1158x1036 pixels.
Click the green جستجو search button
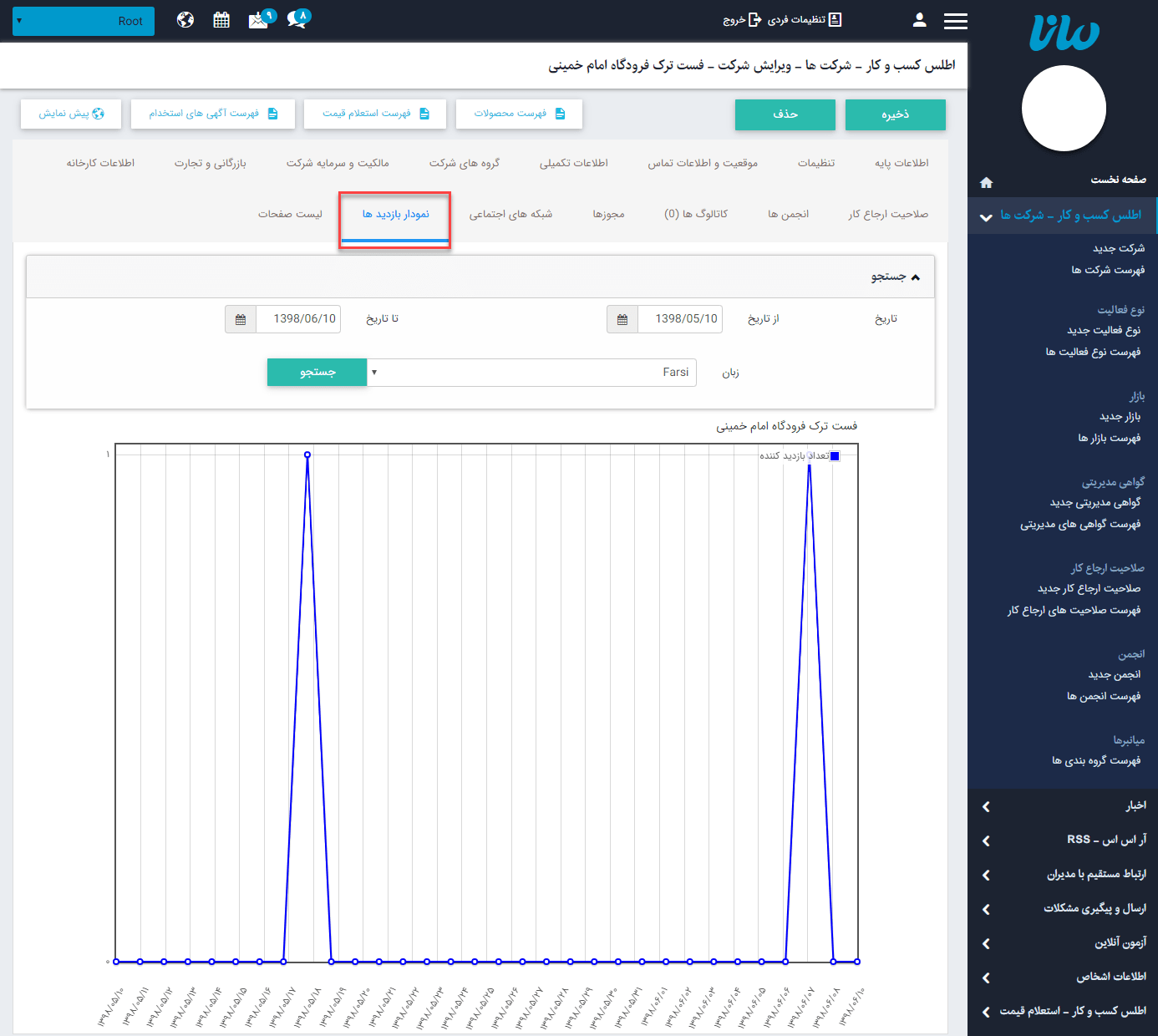tap(317, 373)
